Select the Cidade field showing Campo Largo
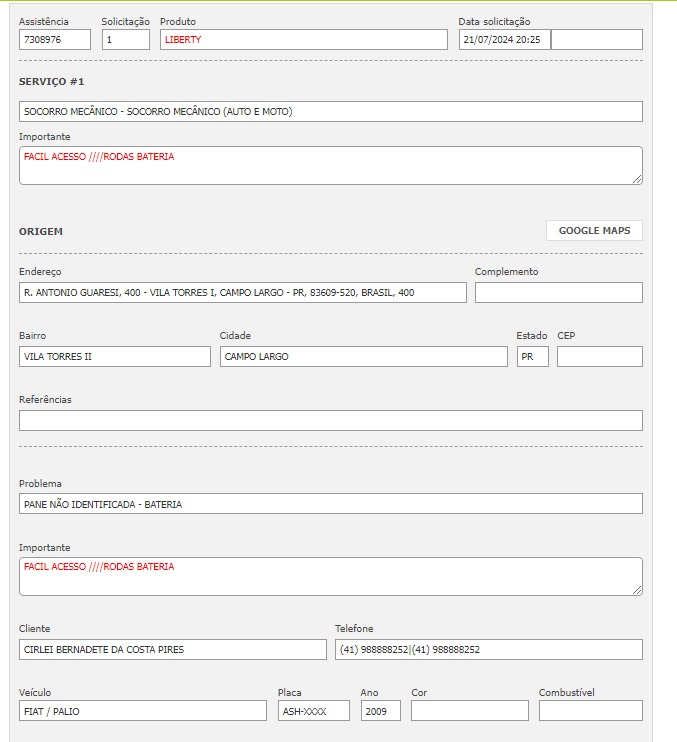Viewport: 677px width, 742px height. coord(363,357)
